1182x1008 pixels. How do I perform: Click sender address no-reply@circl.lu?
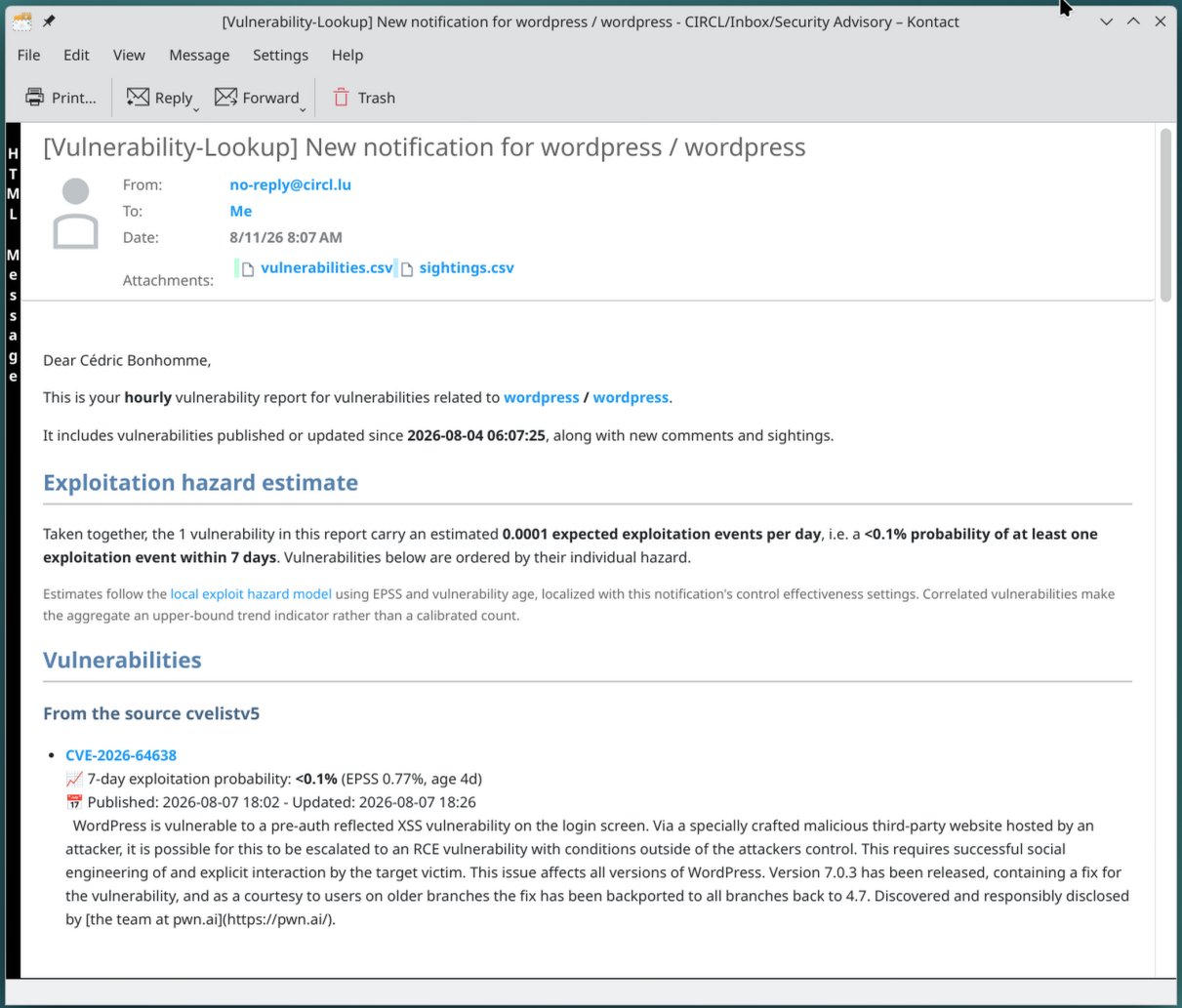(x=290, y=184)
